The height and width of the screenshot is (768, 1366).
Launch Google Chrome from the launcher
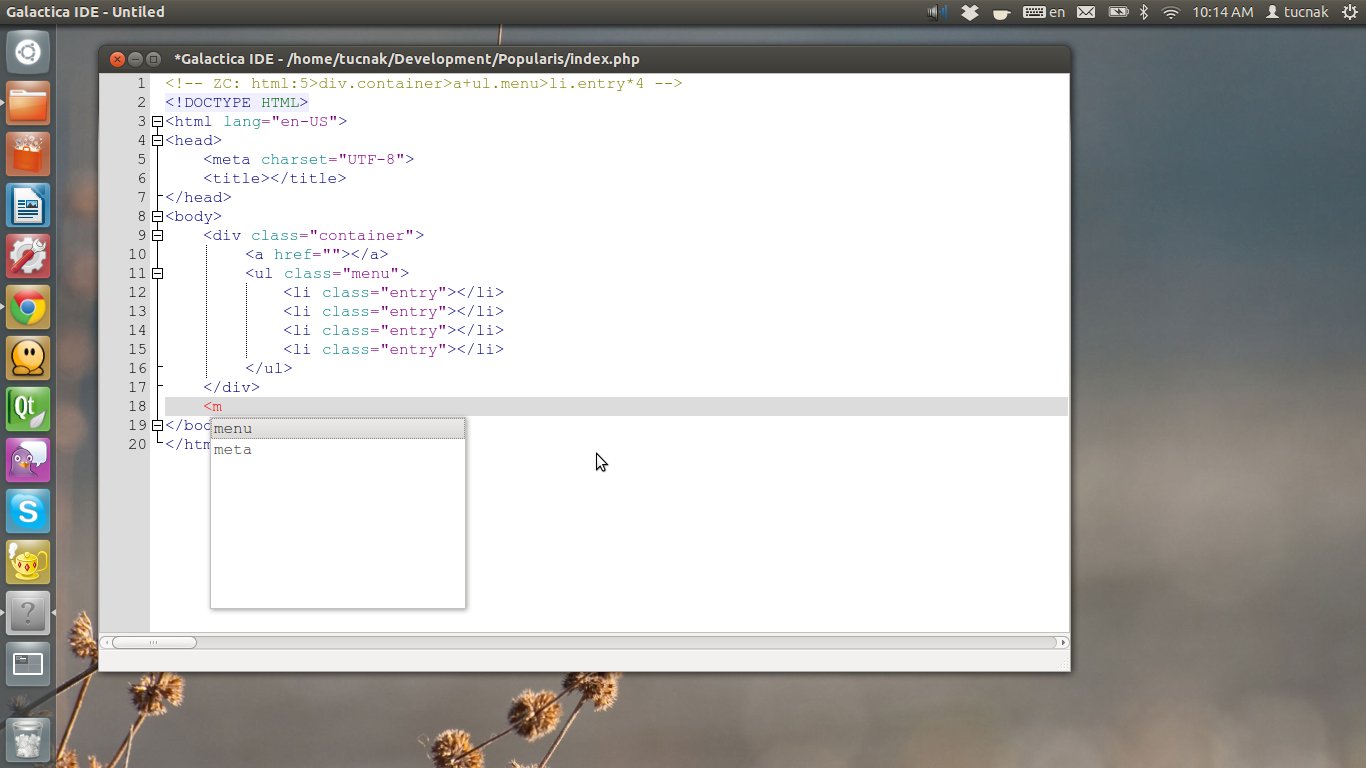[28, 307]
